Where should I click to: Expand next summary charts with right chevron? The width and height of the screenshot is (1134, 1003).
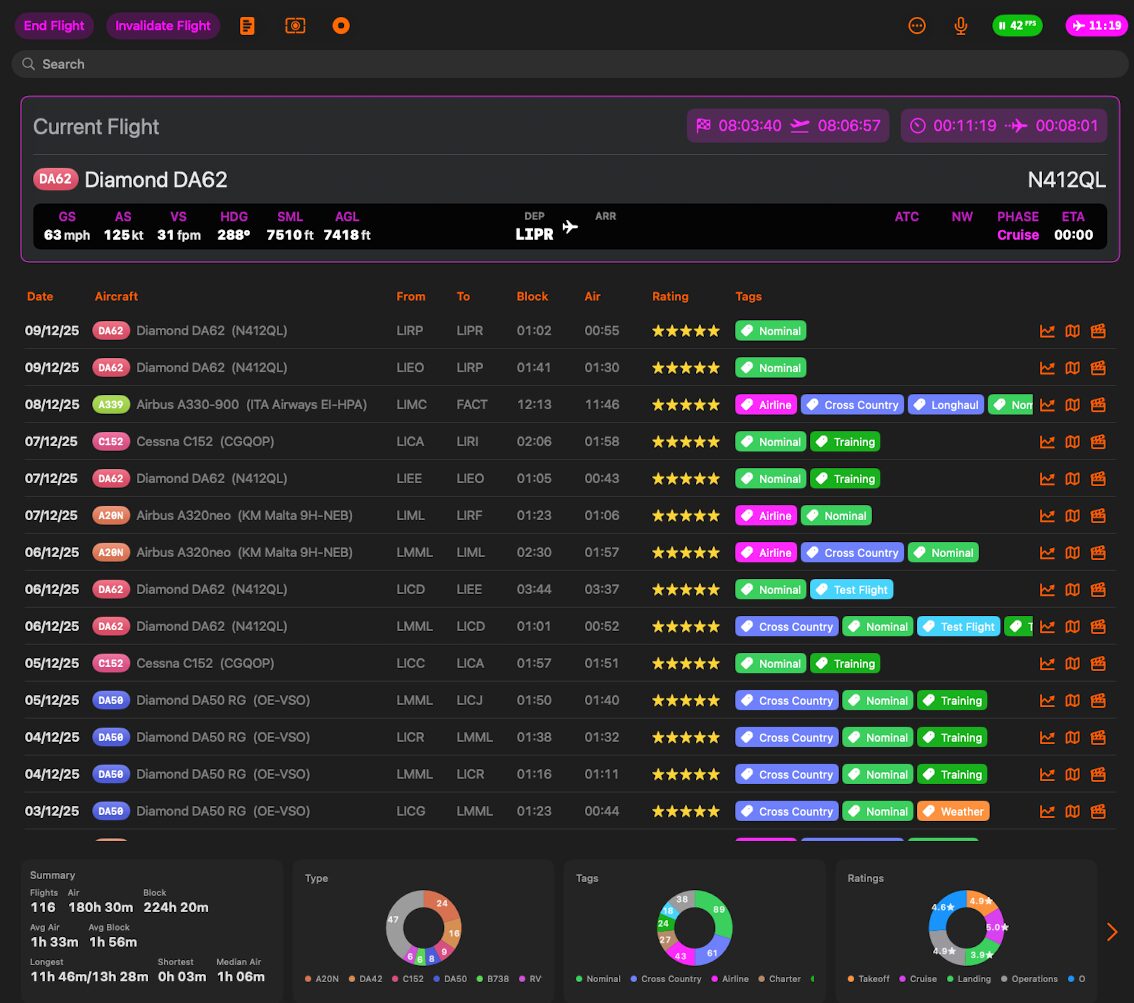click(1112, 932)
